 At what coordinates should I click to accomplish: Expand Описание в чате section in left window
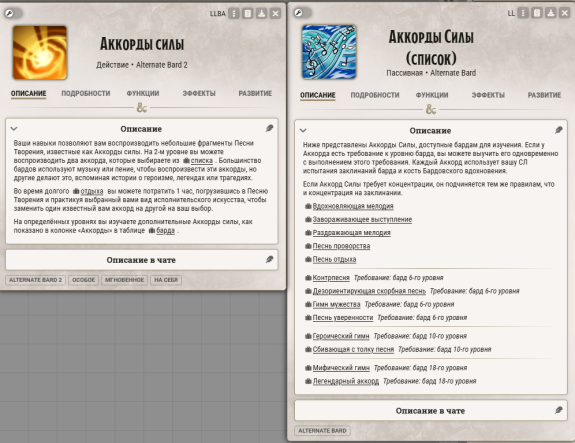pyautogui.click(x=142, y=260)
